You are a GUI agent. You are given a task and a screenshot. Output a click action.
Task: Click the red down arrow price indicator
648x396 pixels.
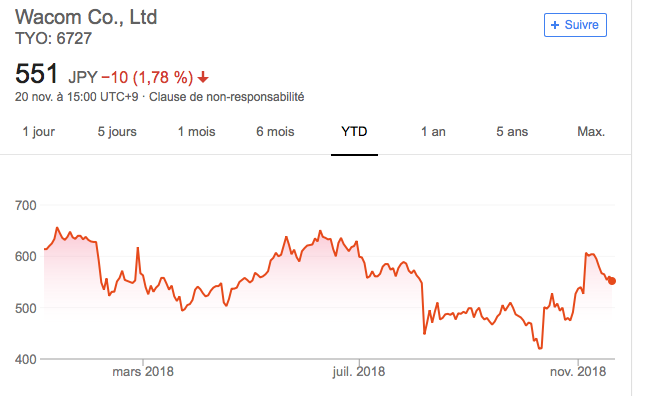coord(203,77)
